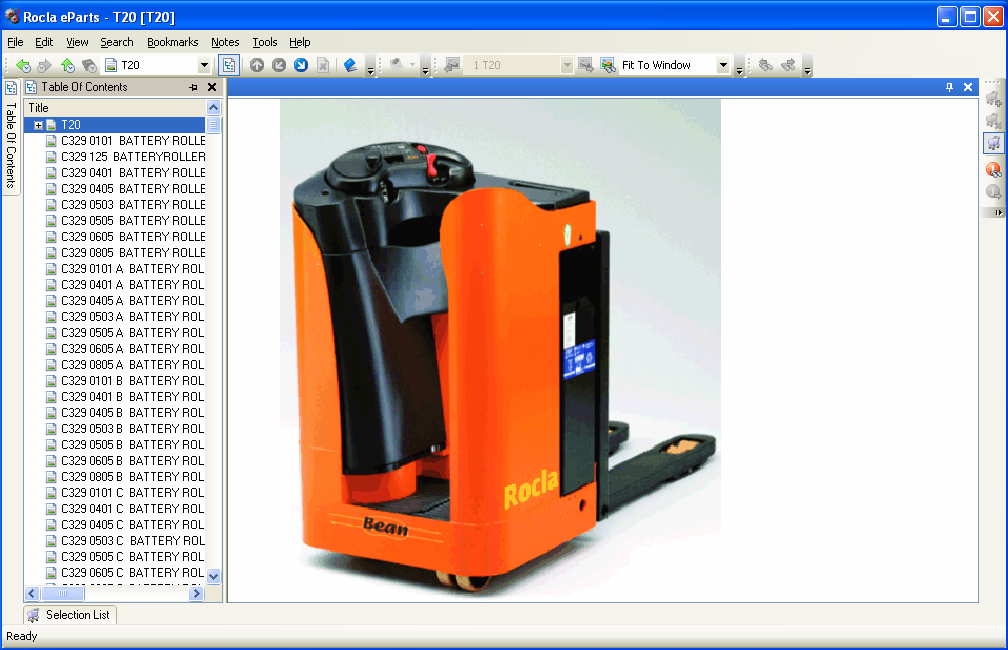Click the right-pointing binoculars search icon
This screenshot has height=650, width=1008.
click(788, 65)
